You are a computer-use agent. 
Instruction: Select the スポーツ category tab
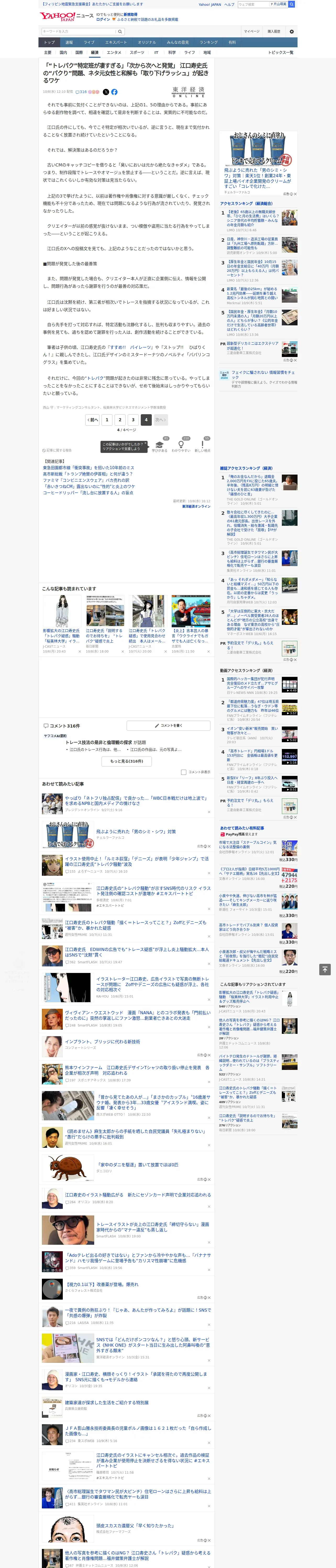pyautogui.click(x=137, y=52)
